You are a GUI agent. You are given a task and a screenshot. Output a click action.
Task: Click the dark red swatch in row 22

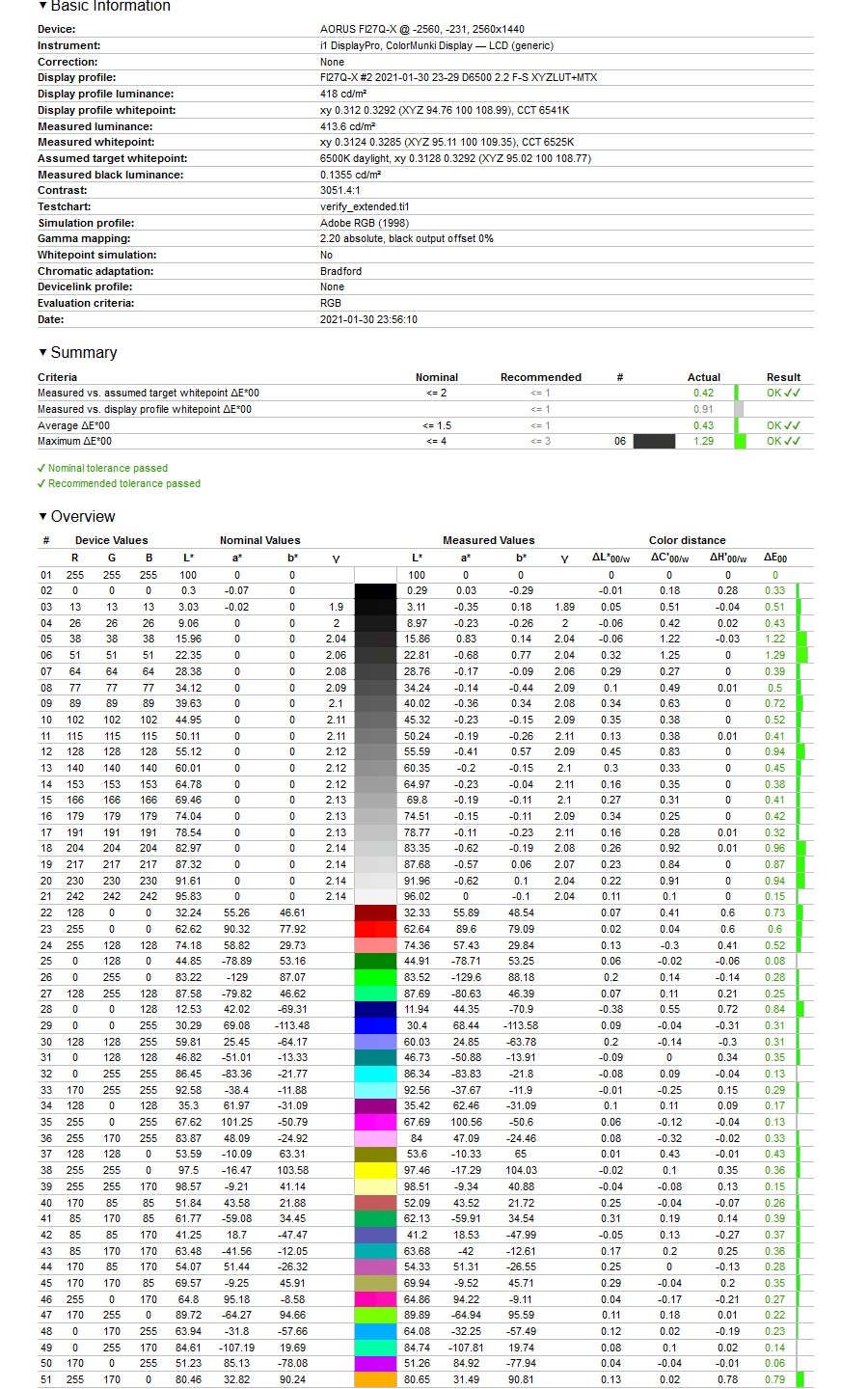(375, 912)
